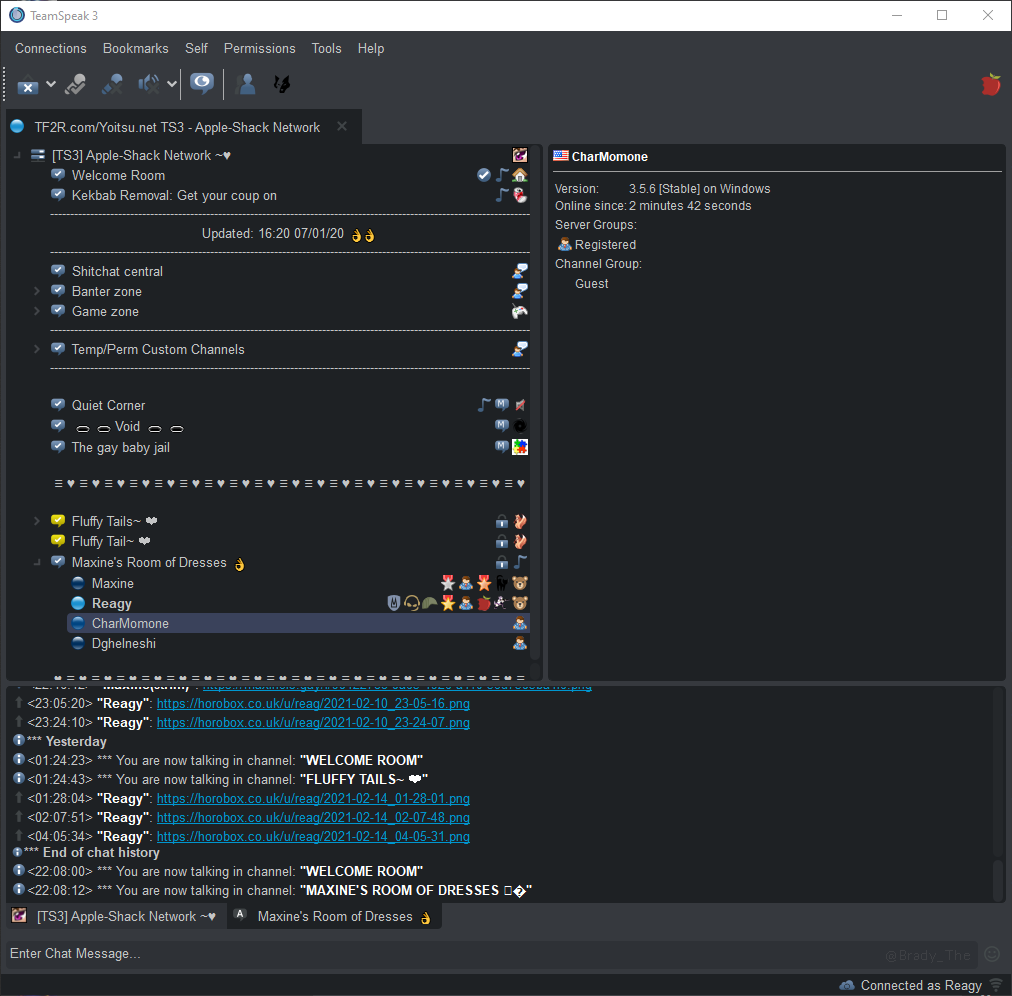This screenshot has height=996, width=1012.
Task: Click the black hole icon on Void
Action: click(x=520, y=425)
